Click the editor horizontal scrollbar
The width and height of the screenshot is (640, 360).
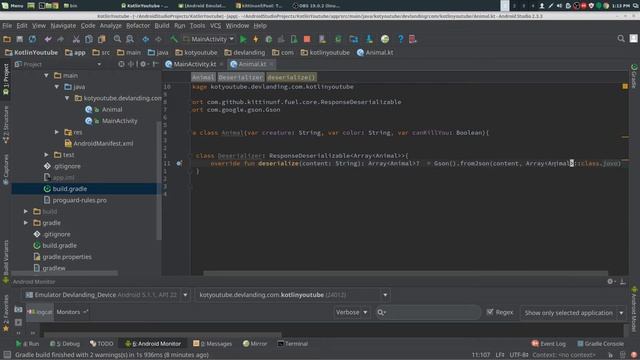pyautogui.click(x=405, y=273)
